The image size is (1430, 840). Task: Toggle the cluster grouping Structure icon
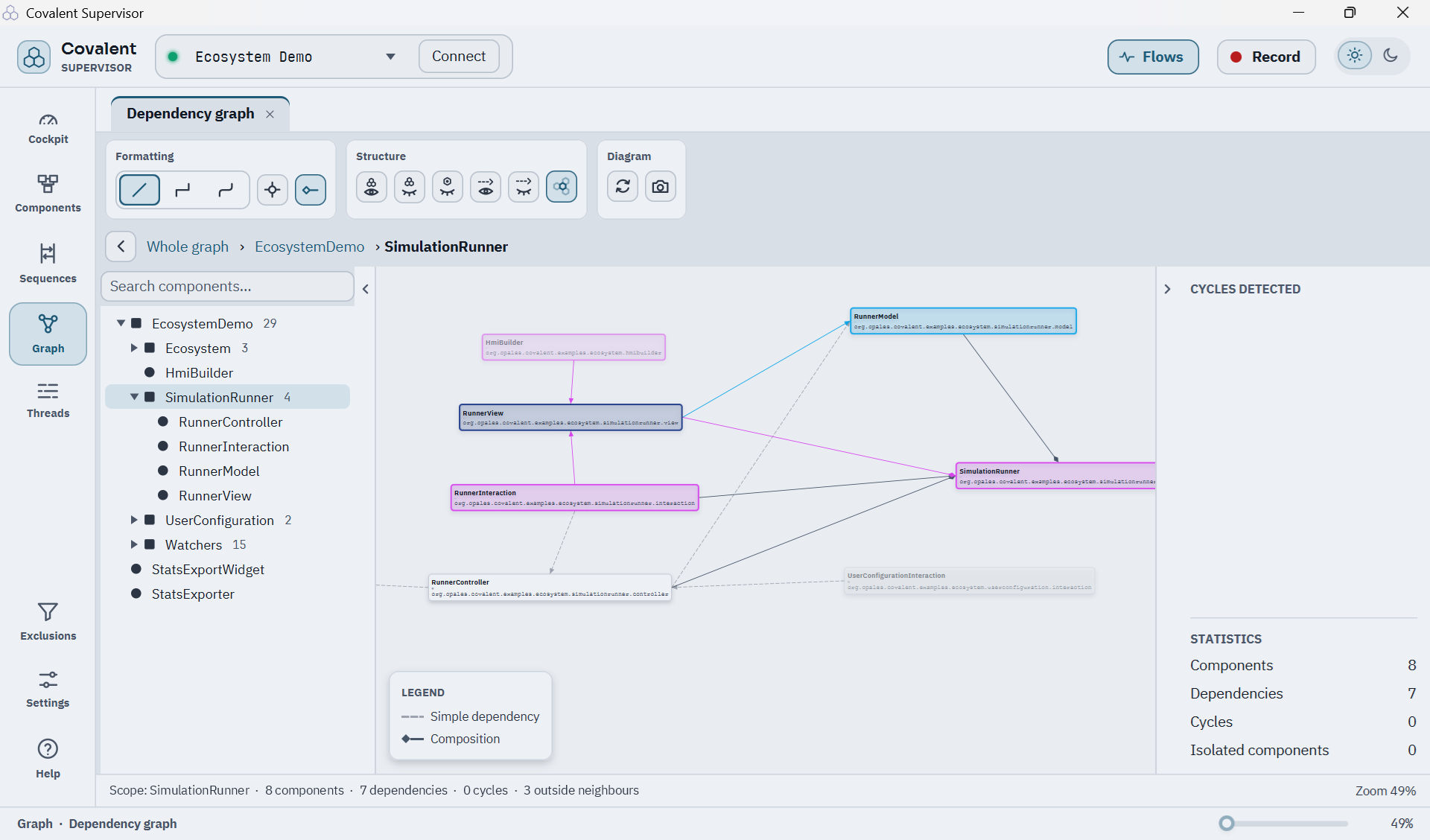[562, 187]
